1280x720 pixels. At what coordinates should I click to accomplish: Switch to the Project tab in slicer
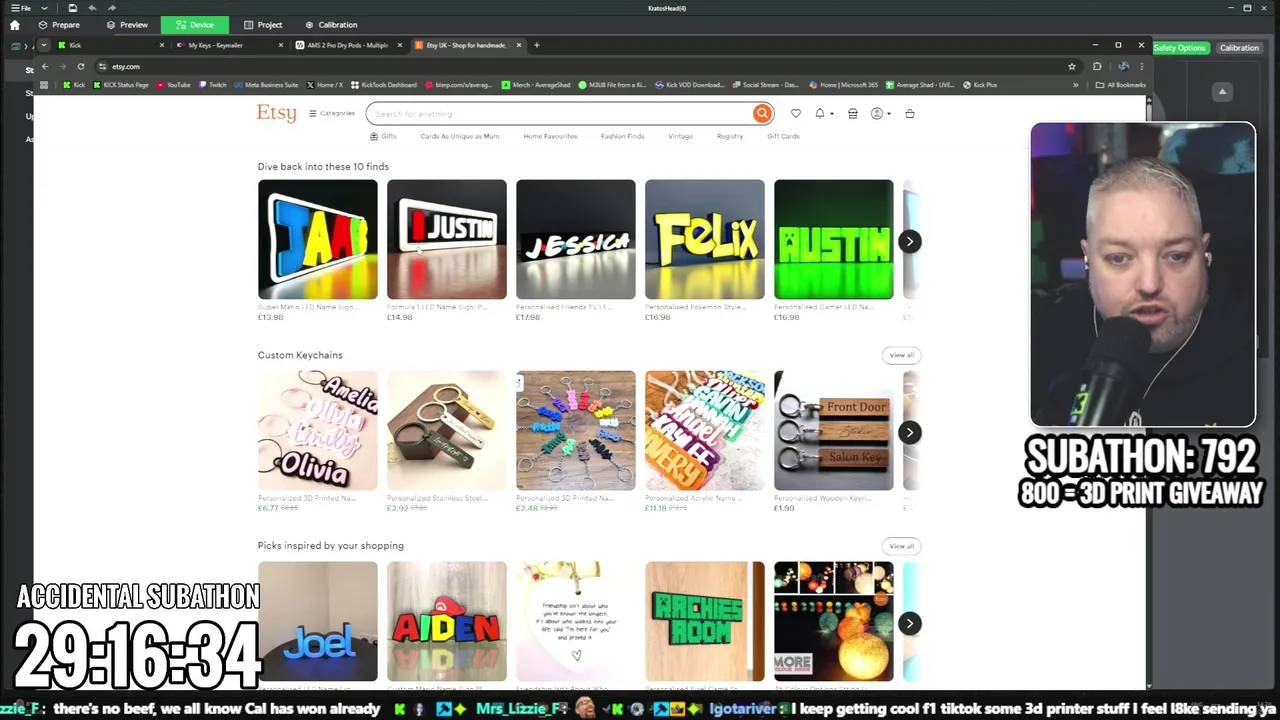tap(264, 24)
